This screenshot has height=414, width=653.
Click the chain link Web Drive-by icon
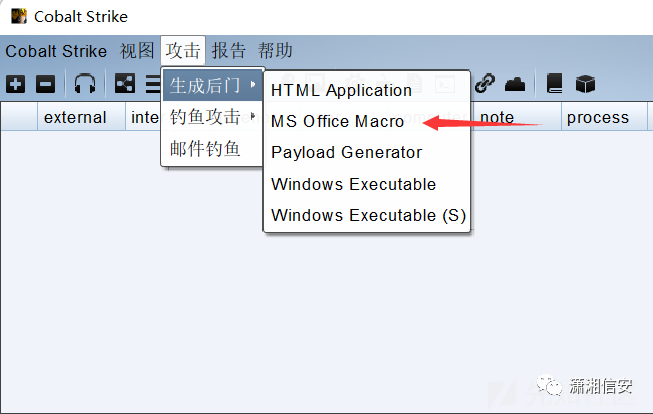point(485,83)
